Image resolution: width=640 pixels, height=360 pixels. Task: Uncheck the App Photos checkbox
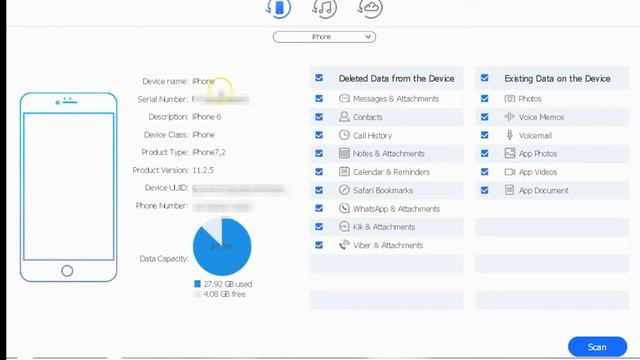(484, 153)
